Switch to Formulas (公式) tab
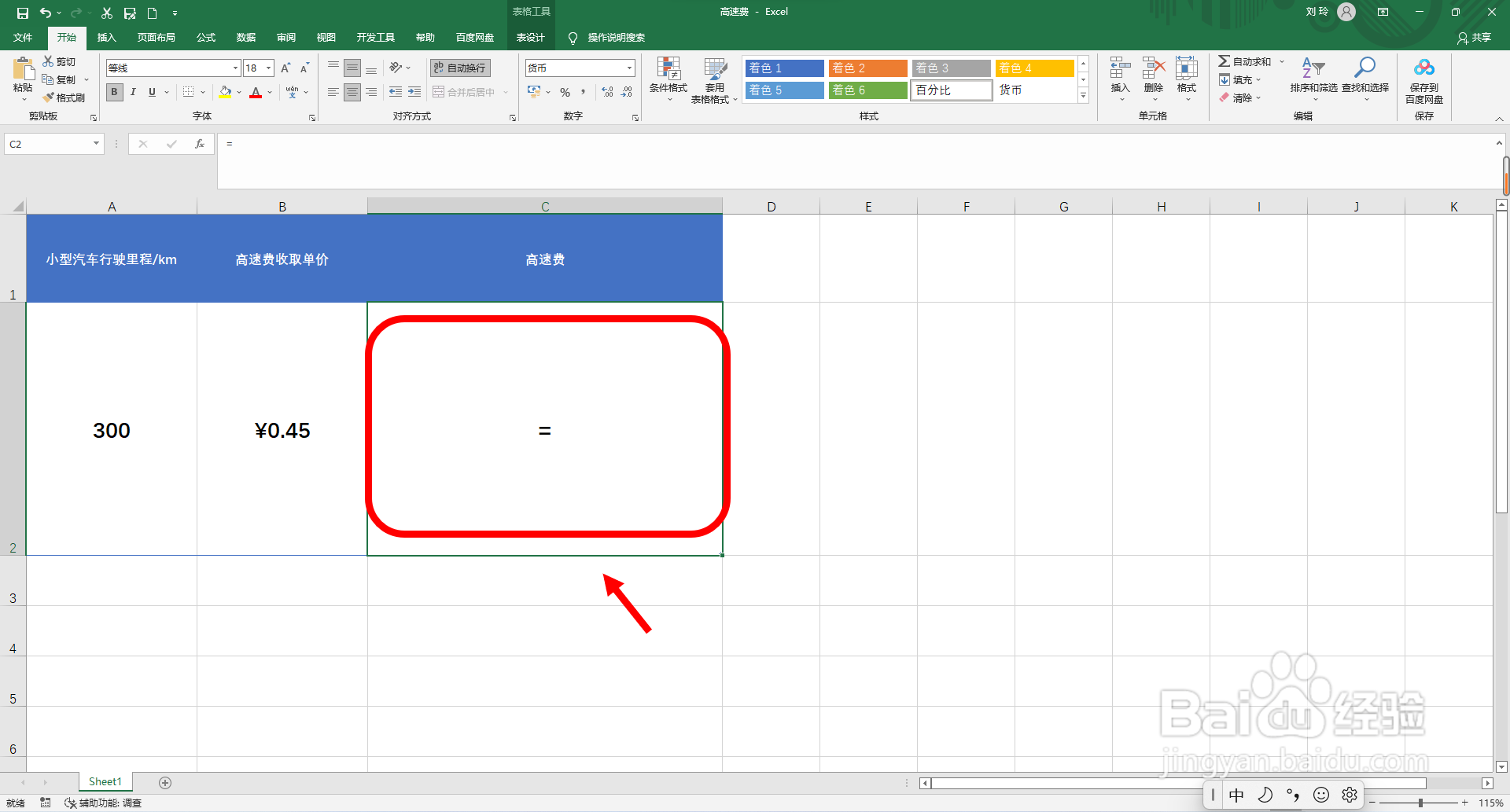This screenshot has height=812, width=1510. click(x=206, y=38)
